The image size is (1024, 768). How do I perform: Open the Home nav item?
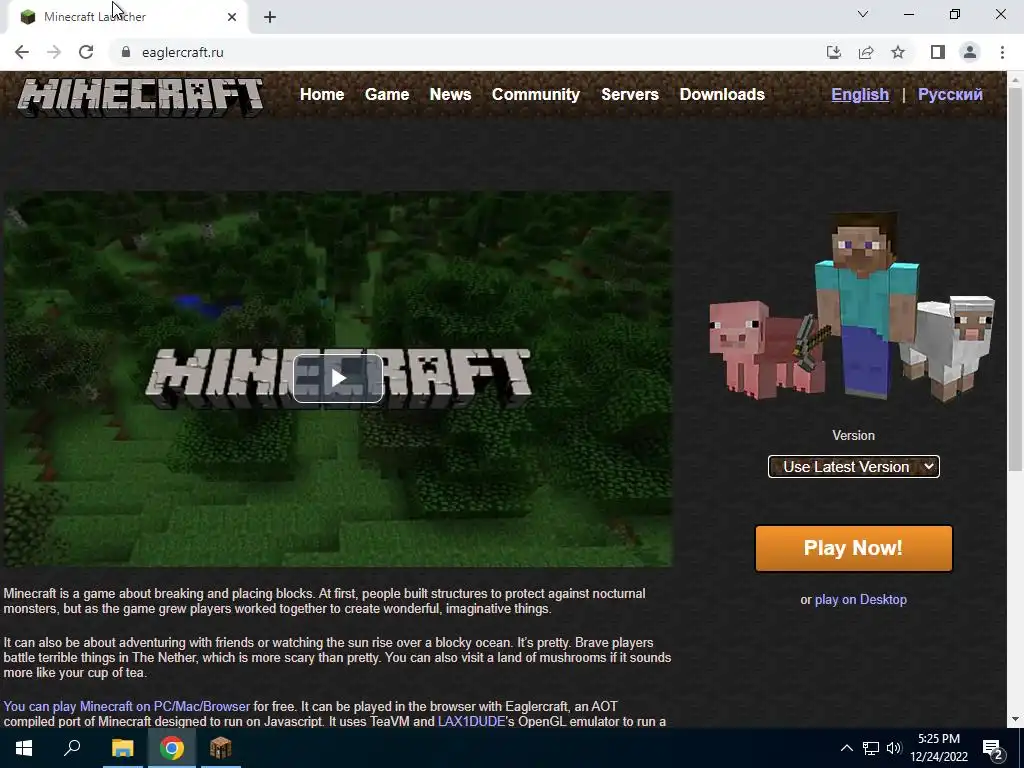tap(322, 95)
